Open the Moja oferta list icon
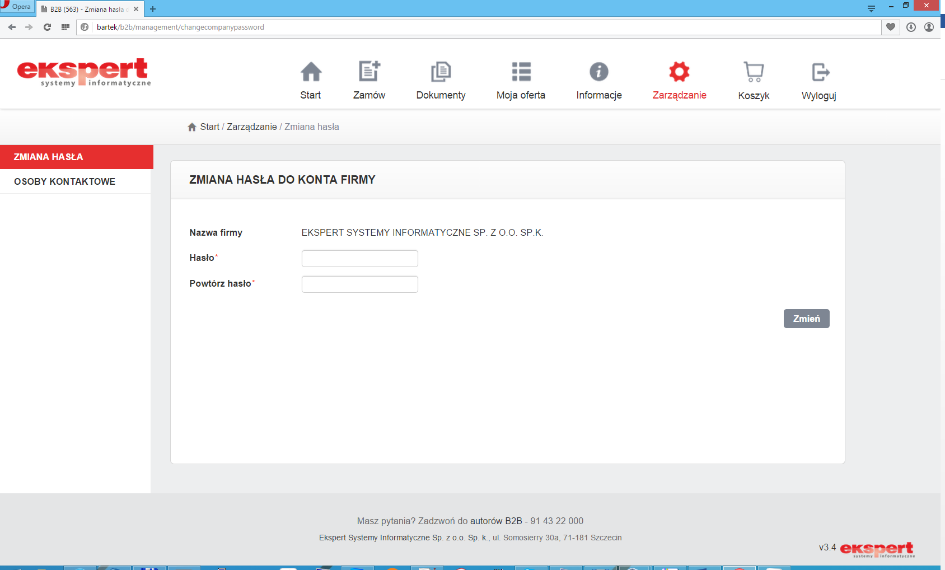This screenshot has width=945, height=570. (x=521, y=71)
